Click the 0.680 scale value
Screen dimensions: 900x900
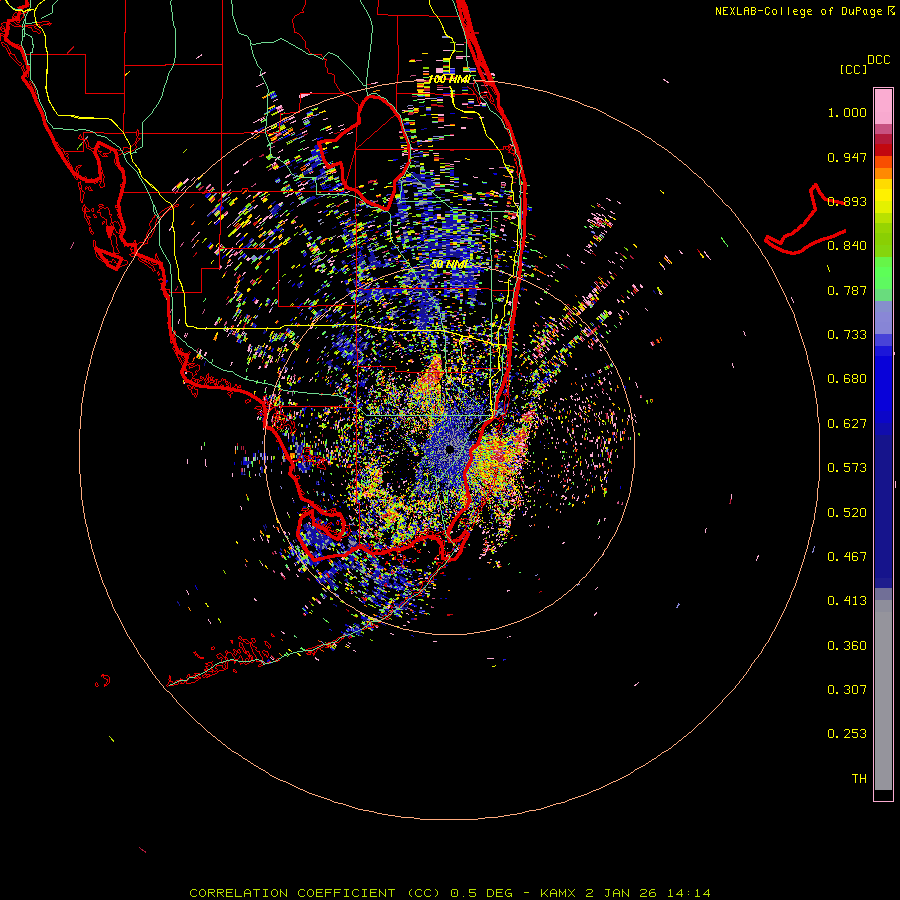[x=847, y=379]
